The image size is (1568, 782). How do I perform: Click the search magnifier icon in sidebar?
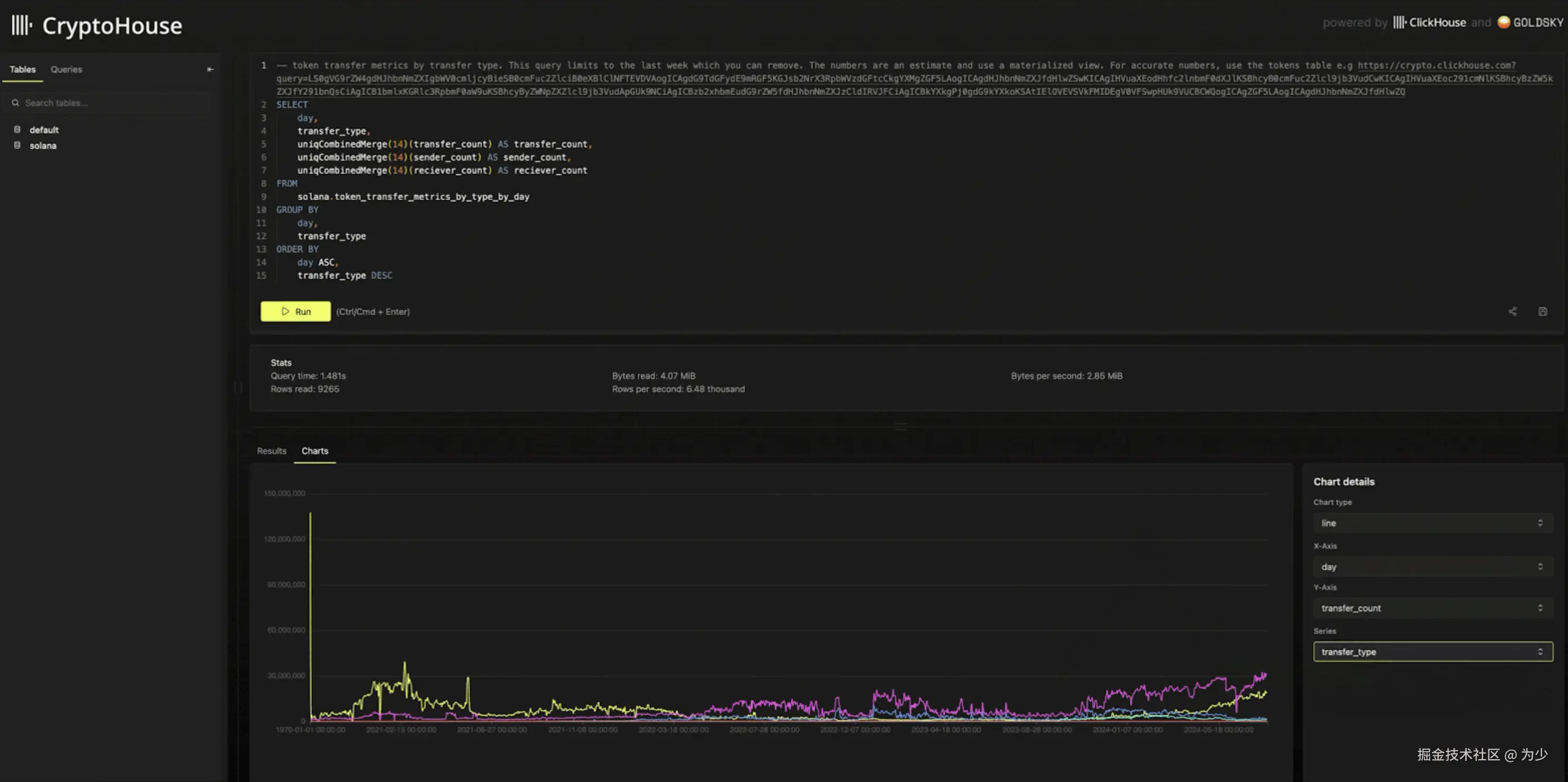tap(15, 103)
